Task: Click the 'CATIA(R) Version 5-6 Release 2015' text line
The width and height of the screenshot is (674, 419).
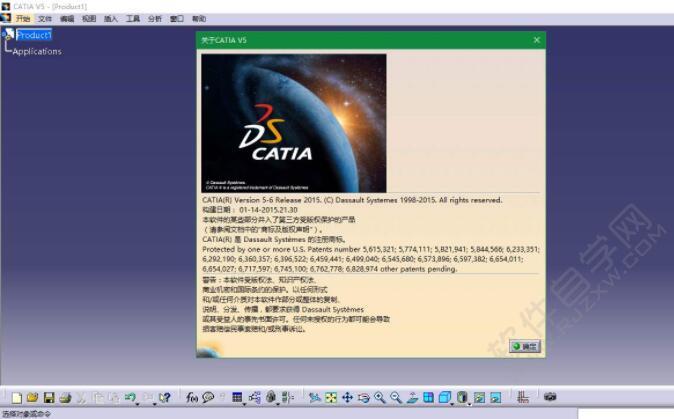Action: pyautogui.click(x=352, y=200)
